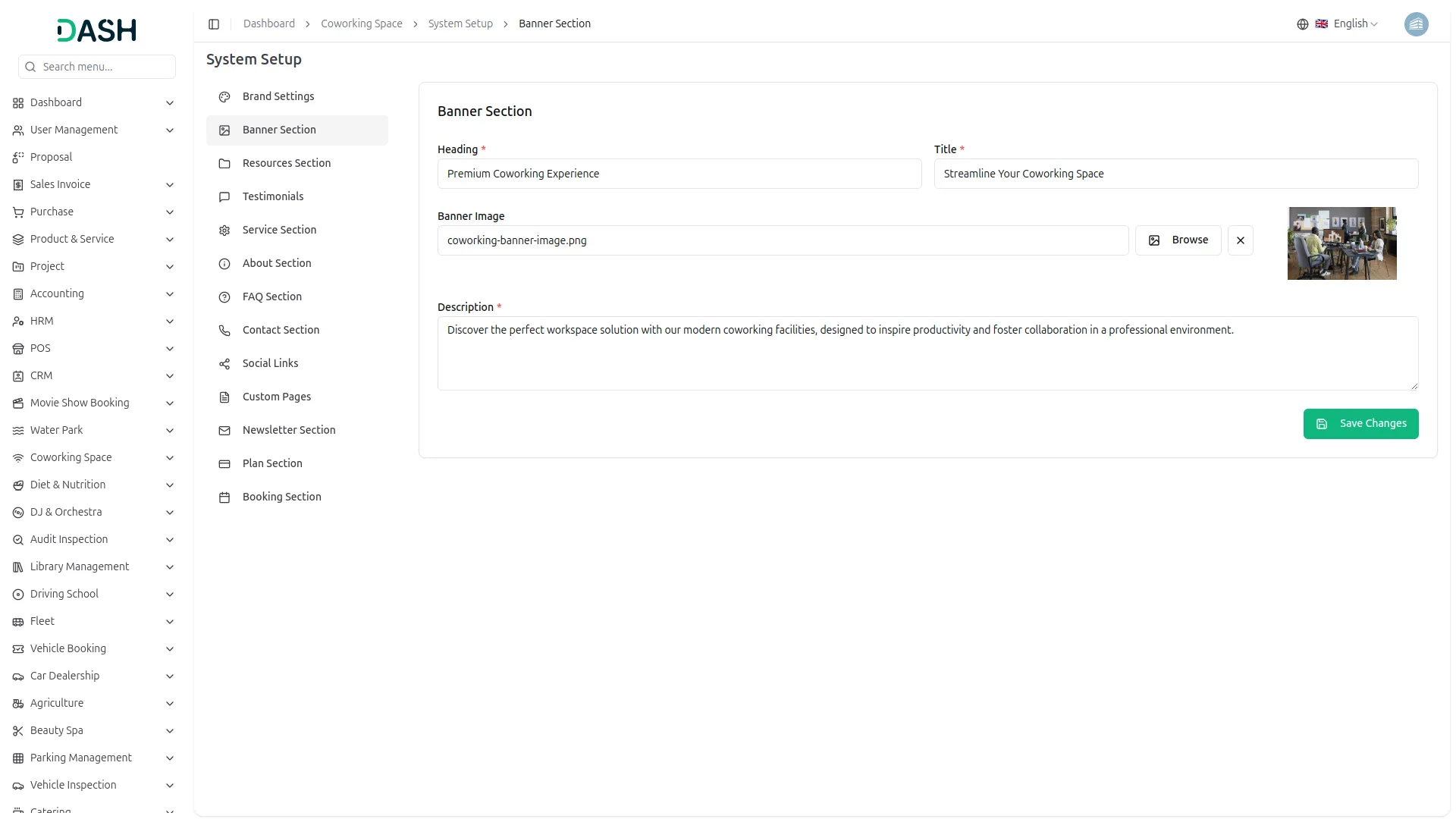The height and width of the screenshot is (819, 1456).
Task: Click the Contact Section phone icon
Action: coord(224,331)
